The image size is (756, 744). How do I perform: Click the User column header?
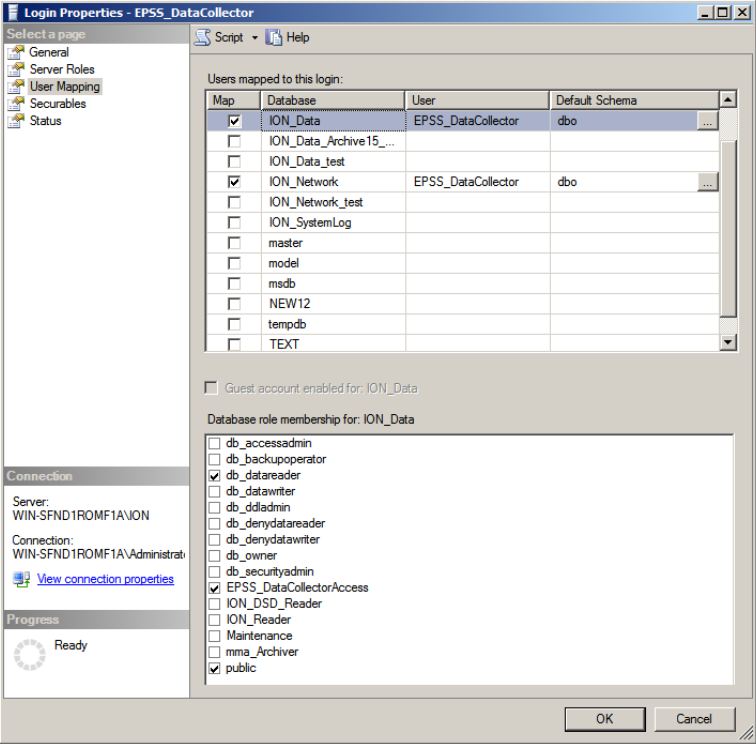click(x=477, y=100)
